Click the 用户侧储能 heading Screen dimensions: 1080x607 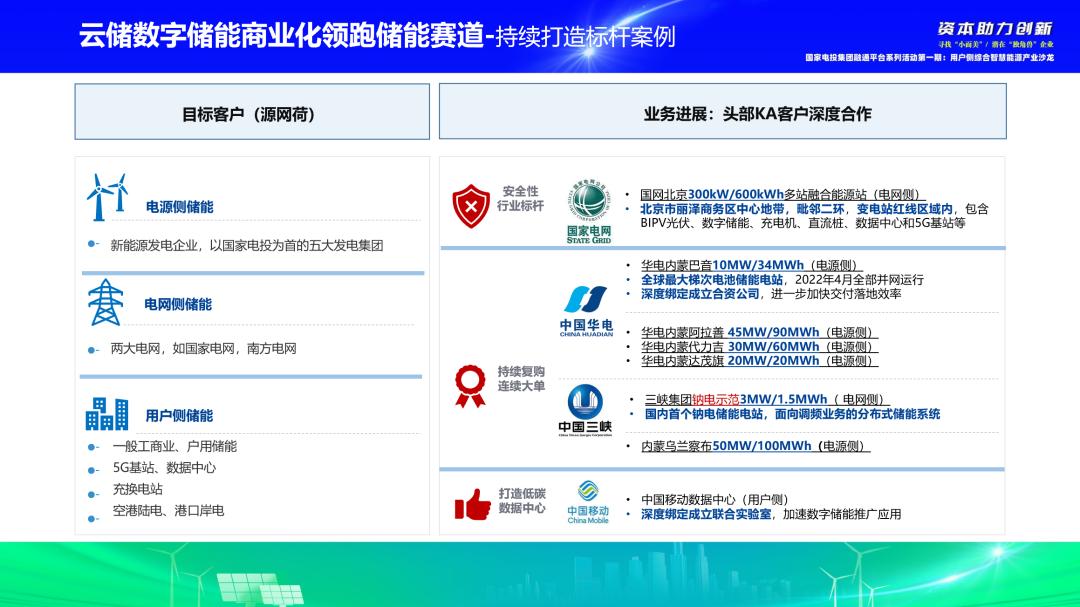(179, 415)
